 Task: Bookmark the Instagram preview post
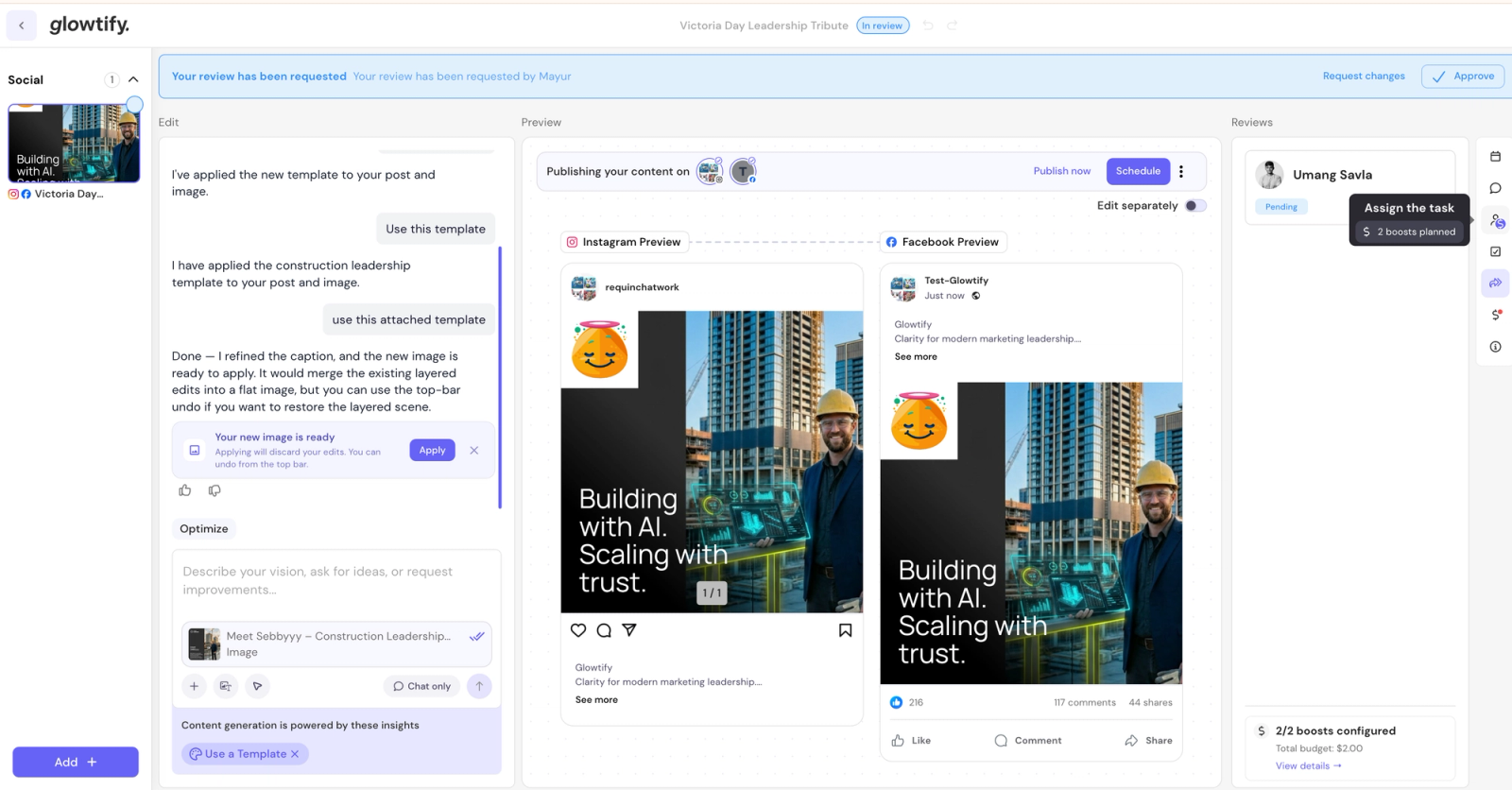click(x=845, y=630)
